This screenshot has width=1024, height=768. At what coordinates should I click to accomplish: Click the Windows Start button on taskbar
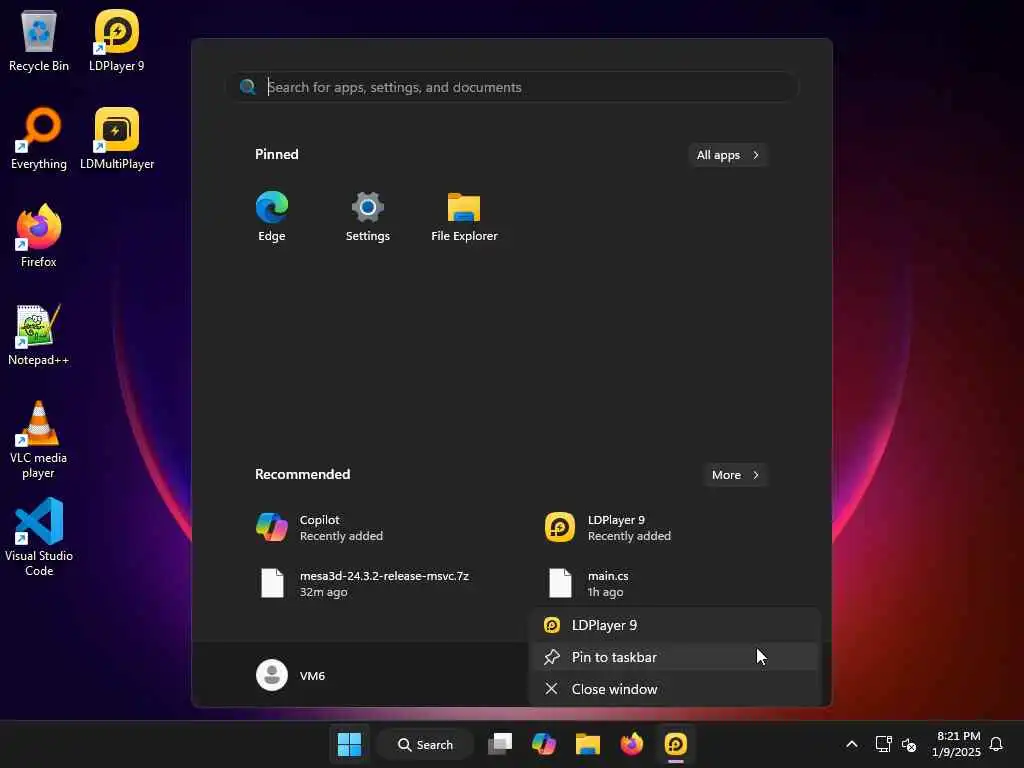(x=349, y=744)
